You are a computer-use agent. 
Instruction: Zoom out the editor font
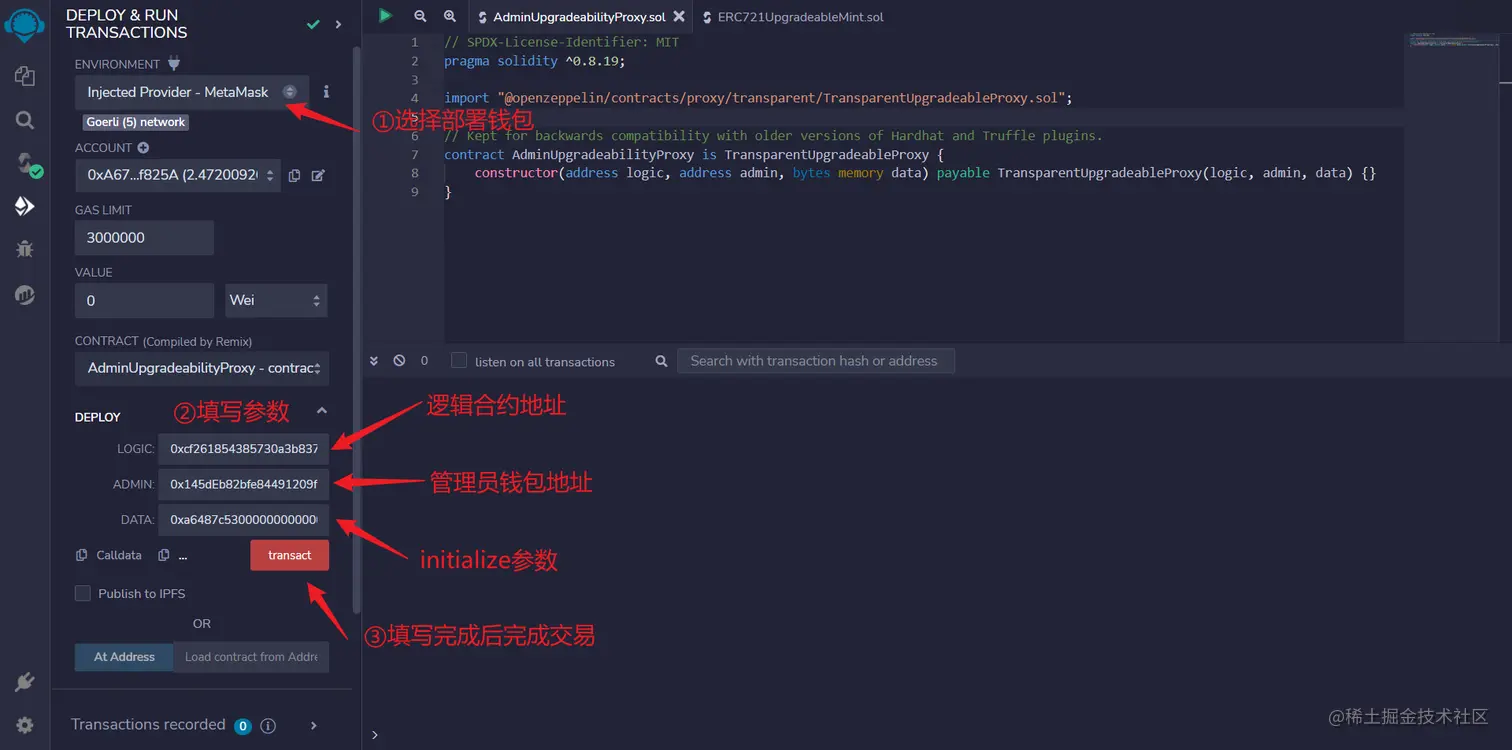point(420,16)
